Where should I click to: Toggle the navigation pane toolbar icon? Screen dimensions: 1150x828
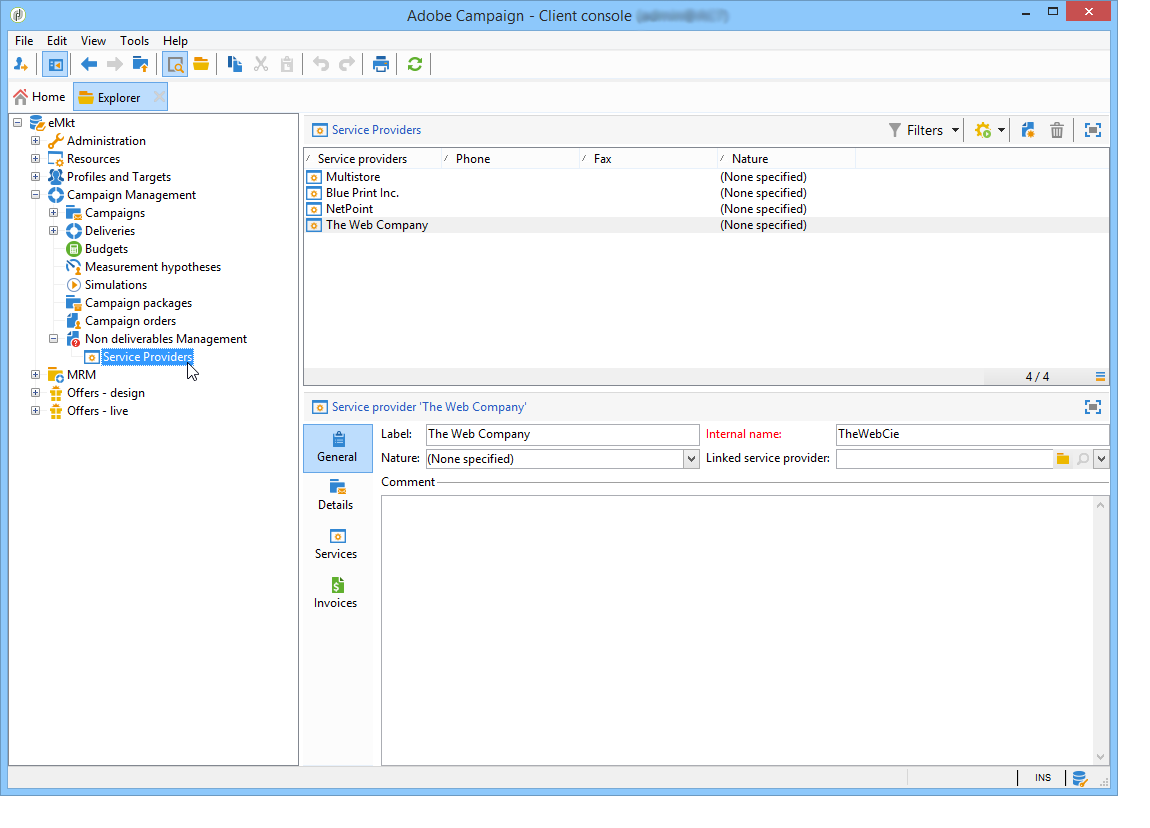(x=55, y=65)
